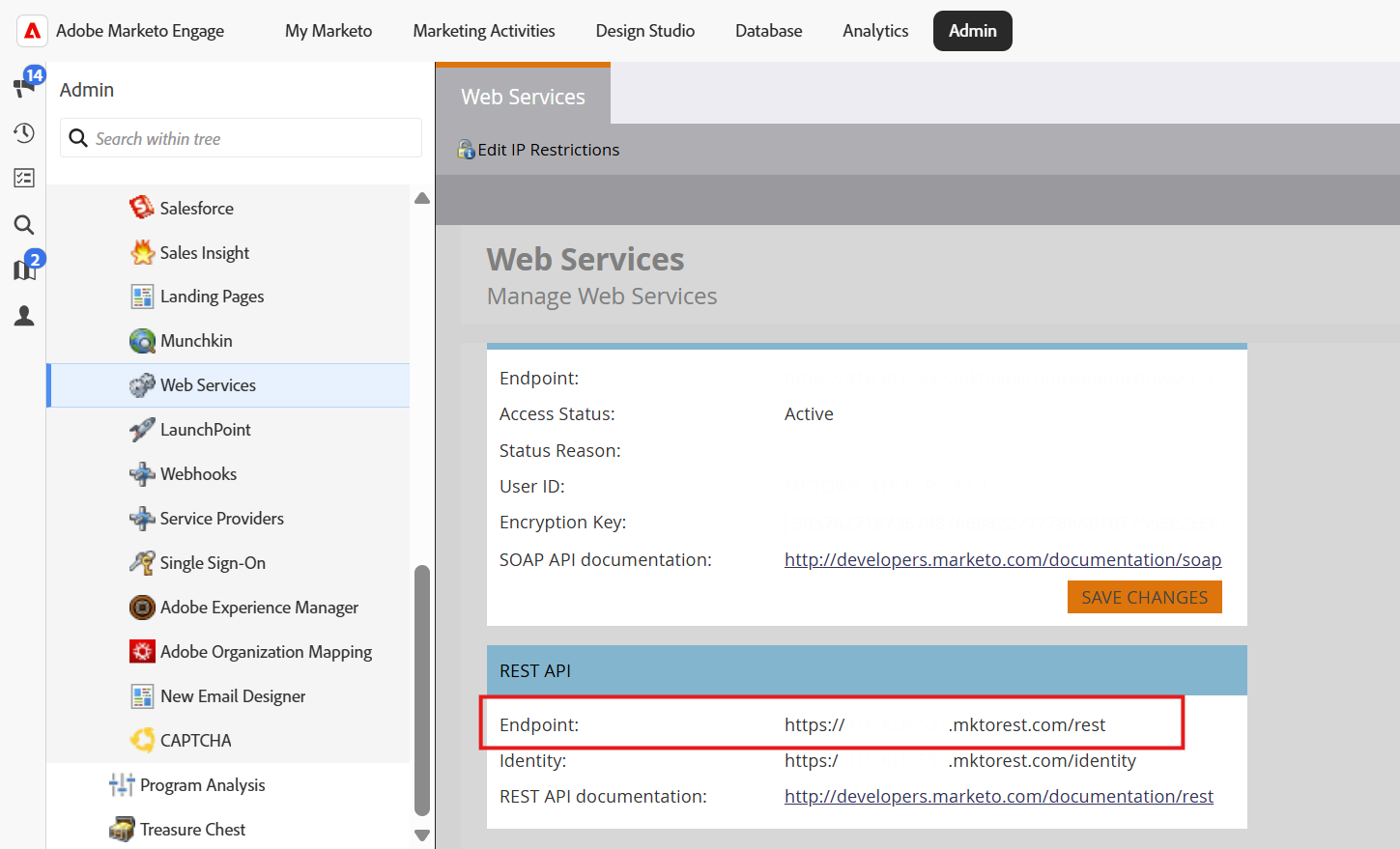Click the Encryption Key label
The width and height of the screenshot is (1400, 849).
click(562, 523)
